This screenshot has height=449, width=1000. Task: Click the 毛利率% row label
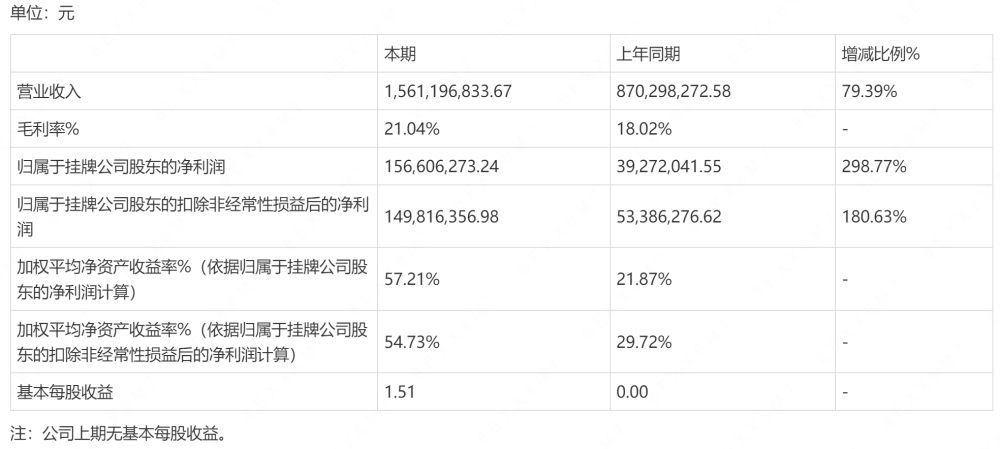[x=46, y=129]
